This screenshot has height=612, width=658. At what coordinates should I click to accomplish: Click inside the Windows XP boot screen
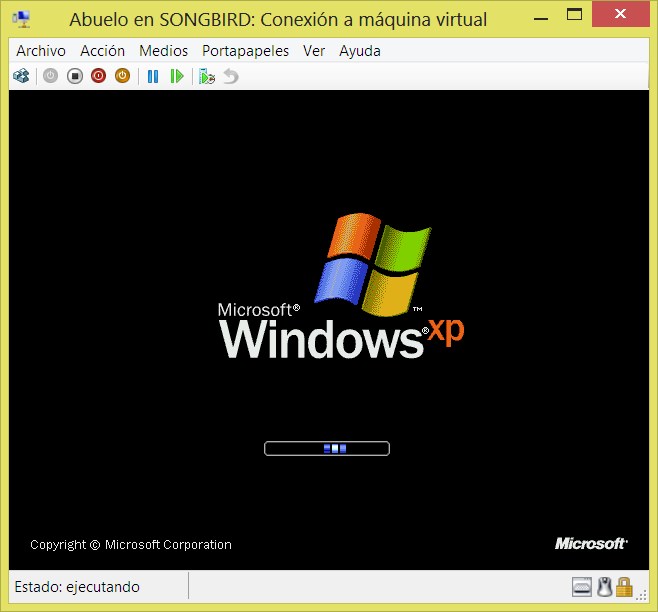329,330
